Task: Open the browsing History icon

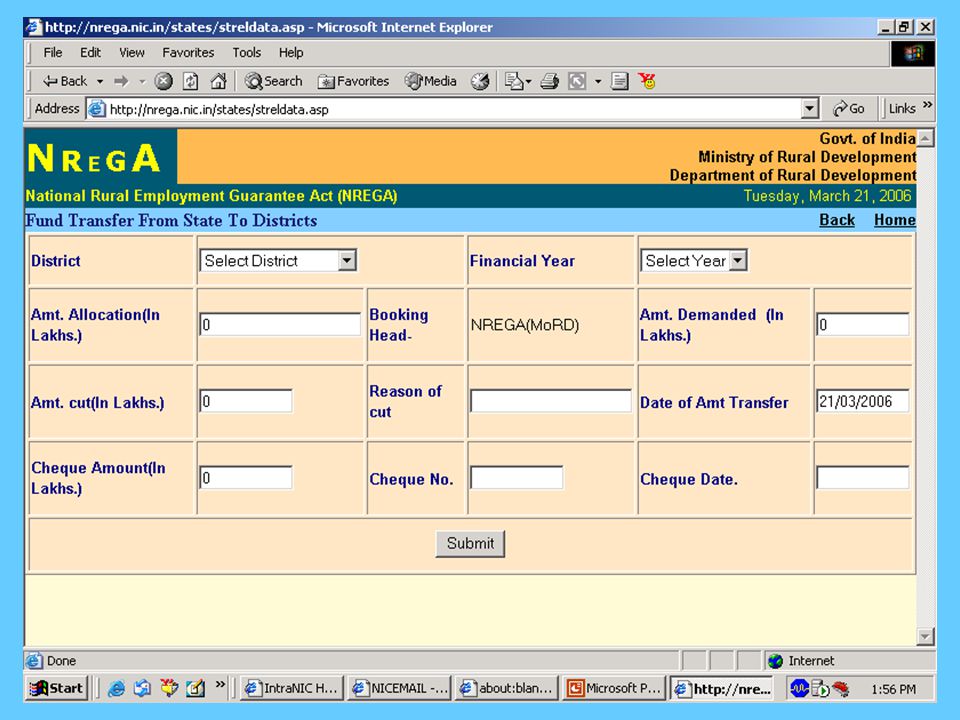Action: coord(480,81)
